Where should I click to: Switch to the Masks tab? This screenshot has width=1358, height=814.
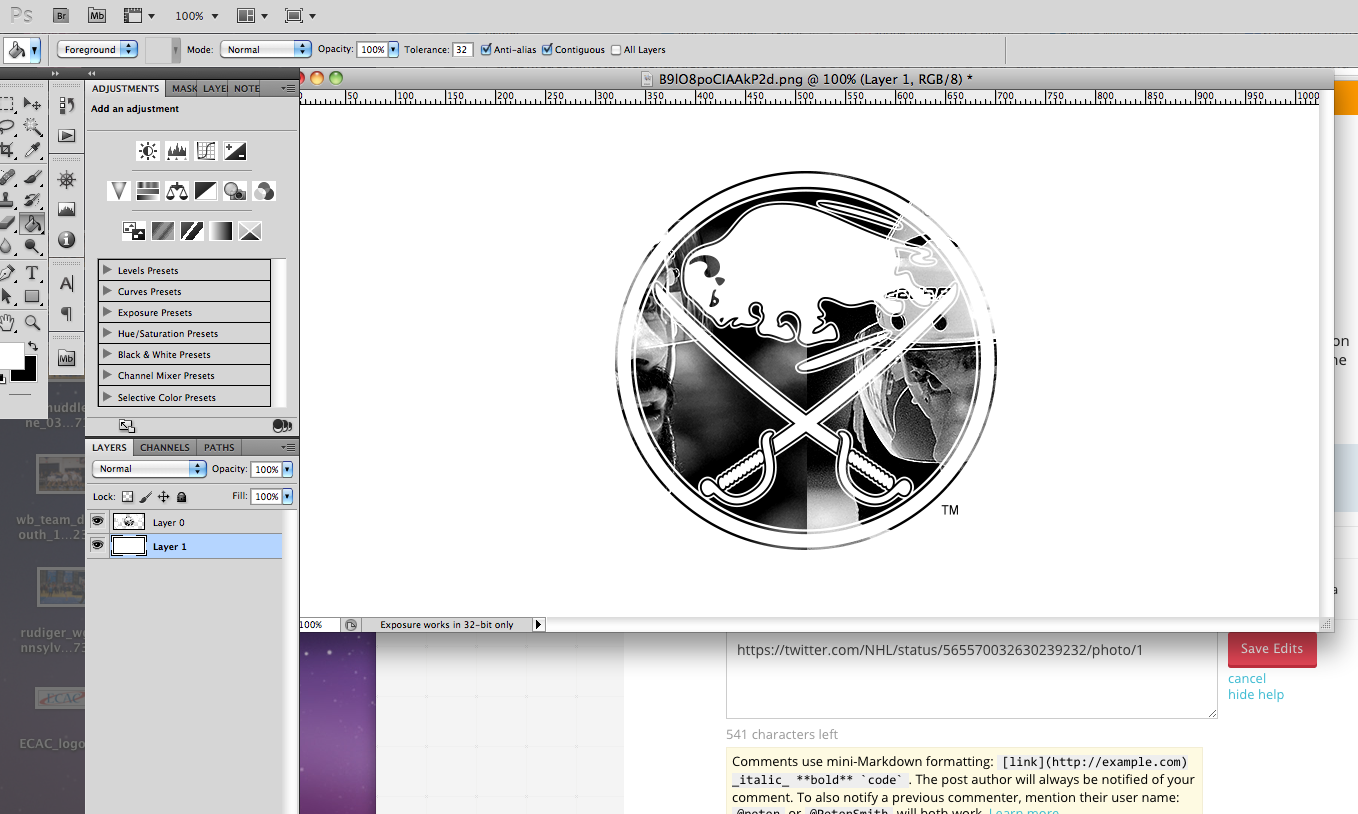click(185, 88)
